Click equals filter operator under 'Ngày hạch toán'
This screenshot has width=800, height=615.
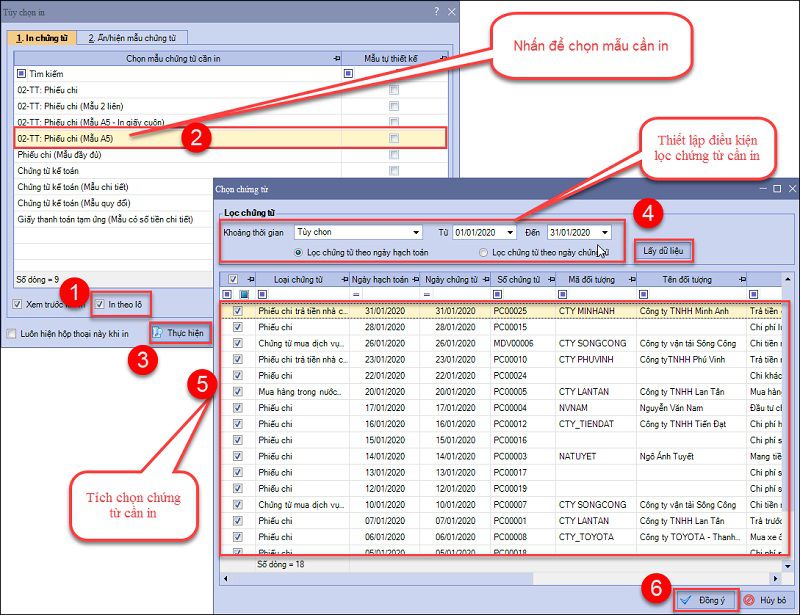point(356,294)
